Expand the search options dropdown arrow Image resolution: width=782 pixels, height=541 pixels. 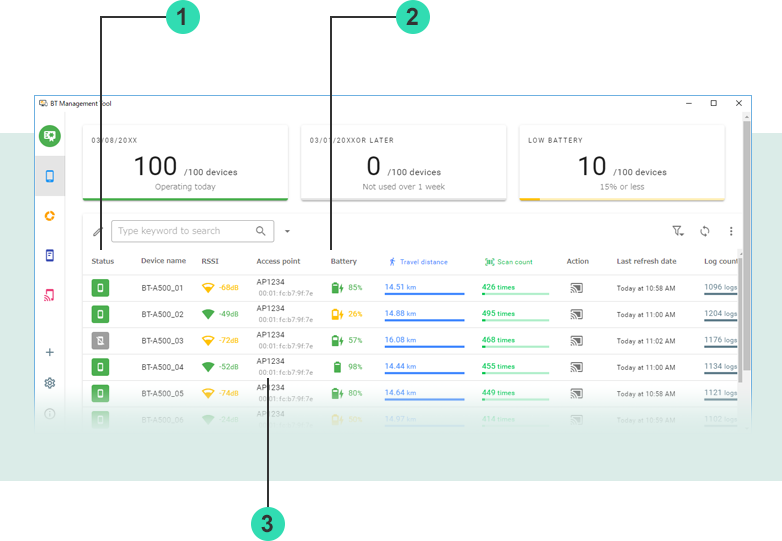click(x=287, y=231)
